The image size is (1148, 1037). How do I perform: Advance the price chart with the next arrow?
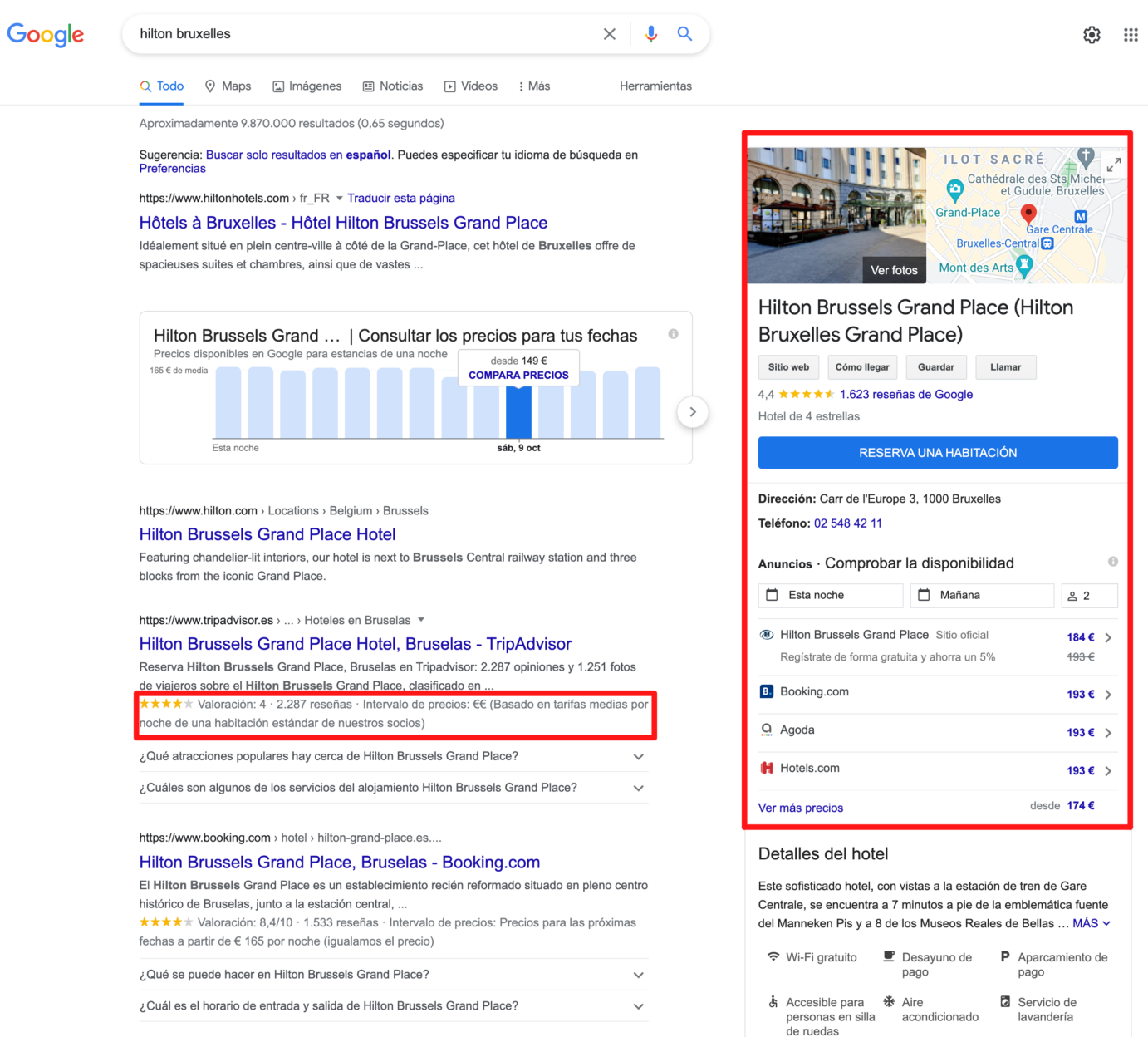(x=692, y=412)
